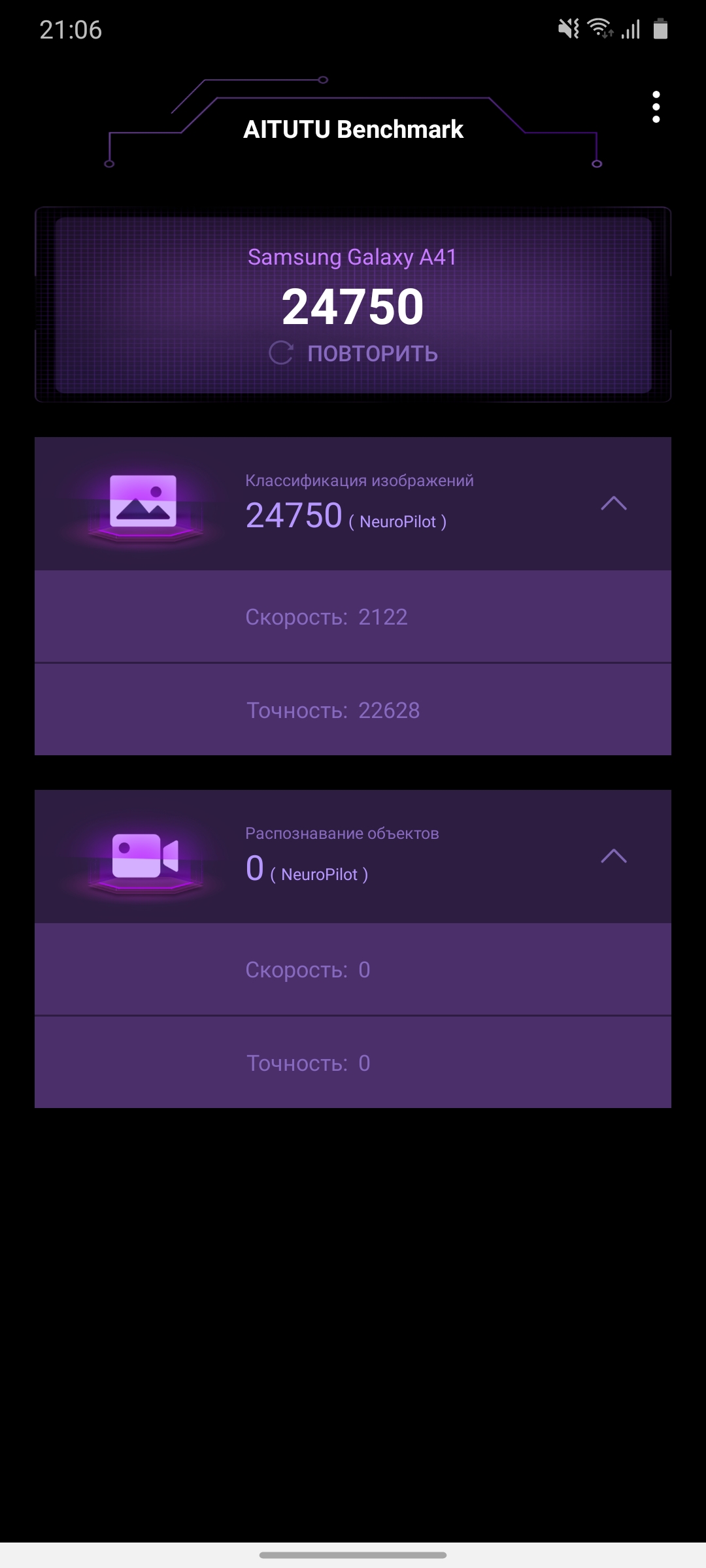Viewport: 706px width, 1568px height.
Task: Tap the muted sound status icon
Action: click(568, 29)
